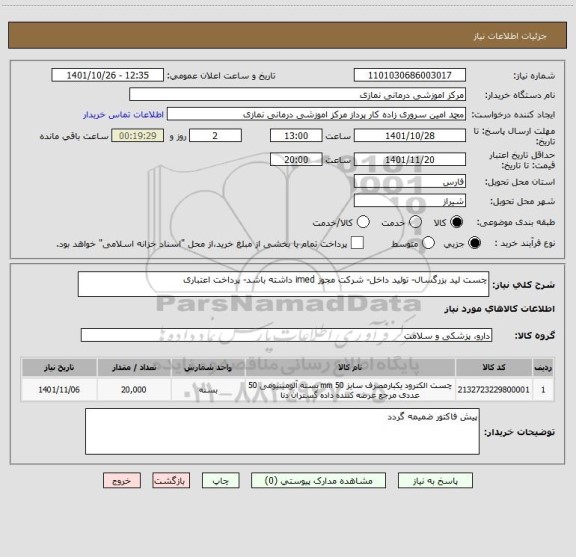The width and height of the screenshot is (576, 557).
Task: Select the متوسط purchase type radio
Action: (x=428, y=243)
